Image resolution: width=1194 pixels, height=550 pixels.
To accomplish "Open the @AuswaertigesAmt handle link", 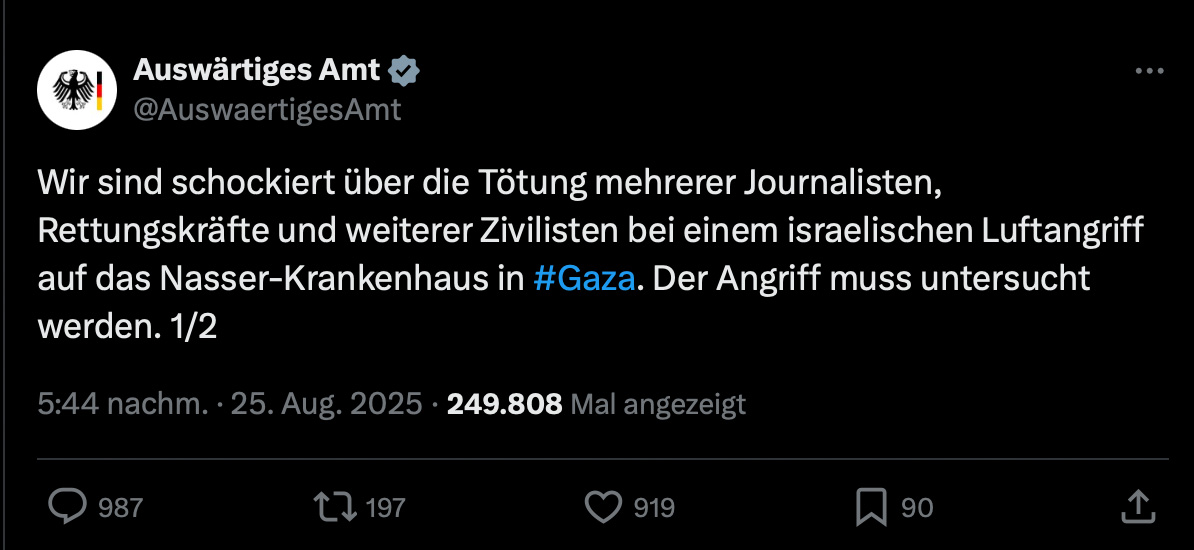I will click(x=267, y=110).
